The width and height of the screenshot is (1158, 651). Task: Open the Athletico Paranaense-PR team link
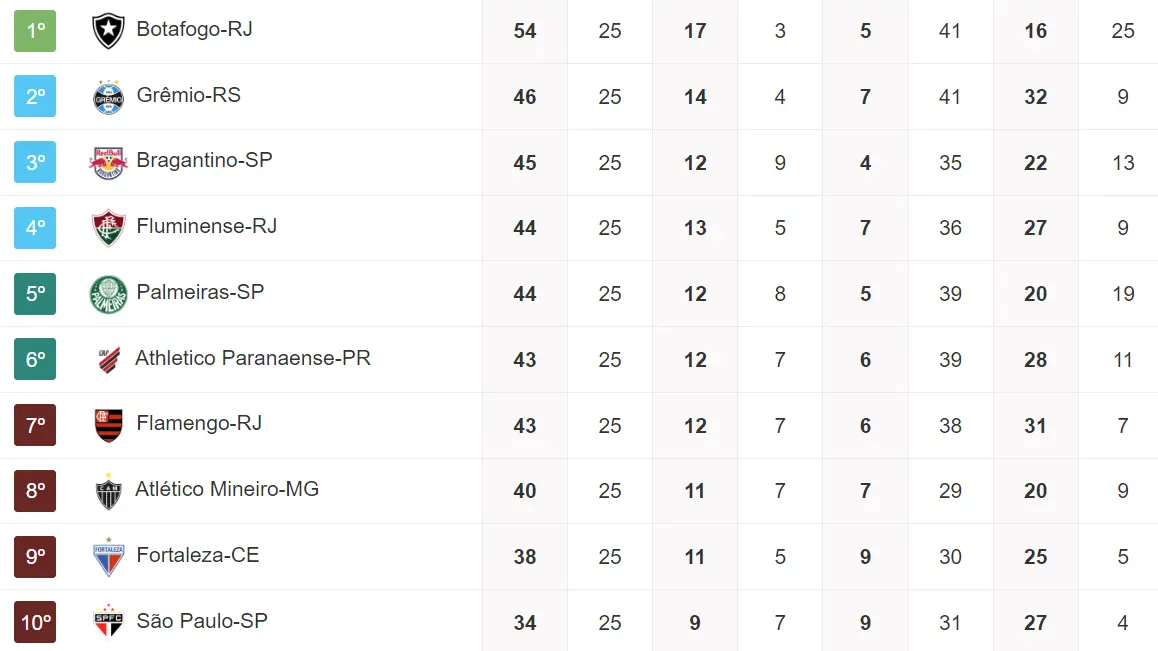click(x=253, y=358)
